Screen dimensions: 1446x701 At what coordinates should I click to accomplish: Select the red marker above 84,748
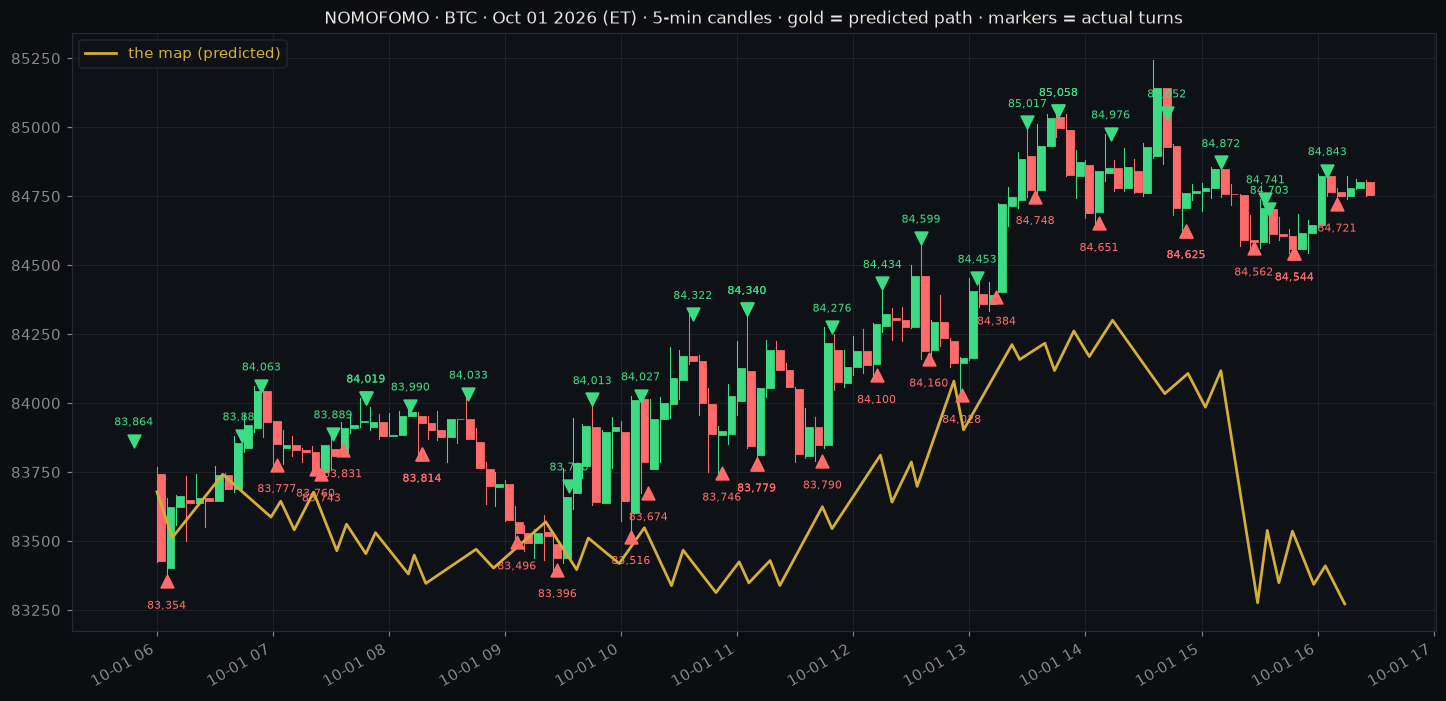pos(1035,196)
